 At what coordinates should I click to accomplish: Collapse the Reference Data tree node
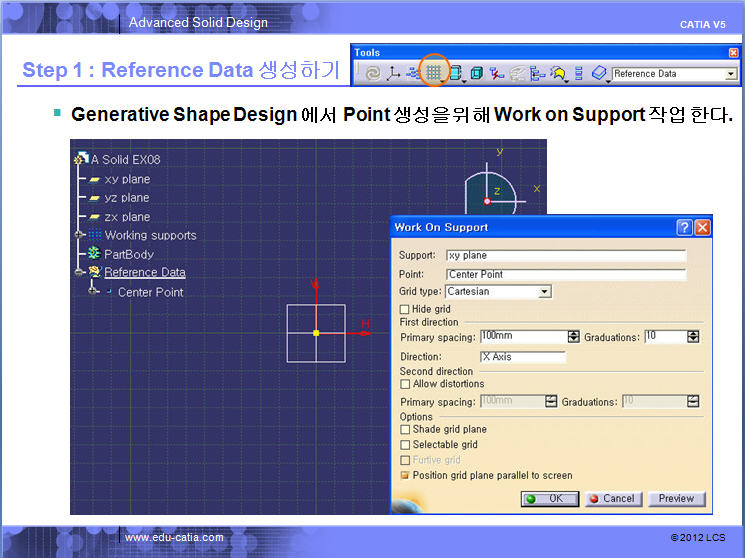click(x=80, y=272)
